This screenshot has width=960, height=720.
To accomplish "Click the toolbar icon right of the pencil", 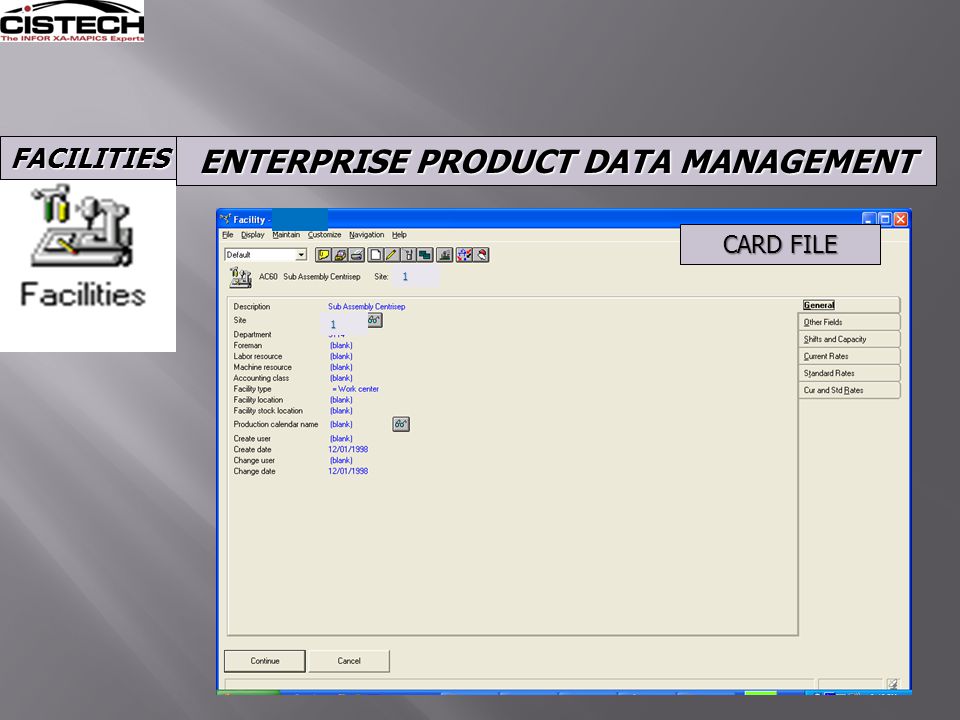I will pos(408,255).
